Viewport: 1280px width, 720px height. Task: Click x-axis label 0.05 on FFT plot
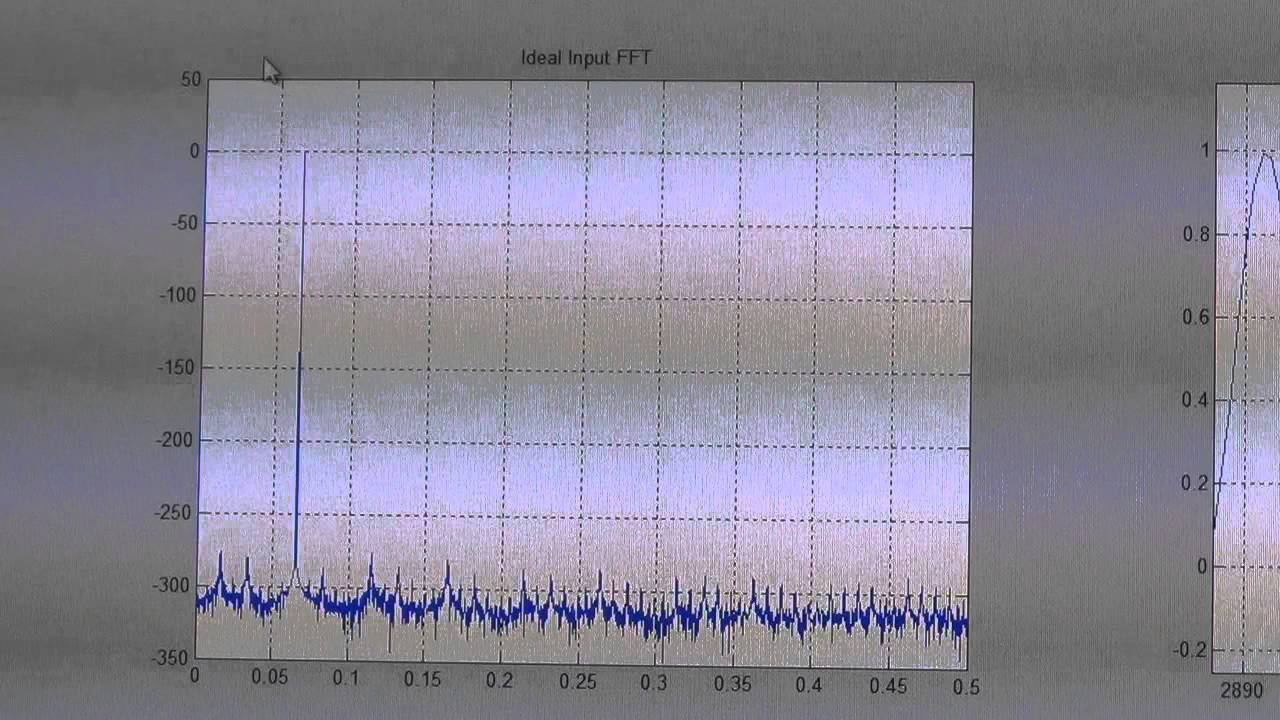tap(270, 677)
